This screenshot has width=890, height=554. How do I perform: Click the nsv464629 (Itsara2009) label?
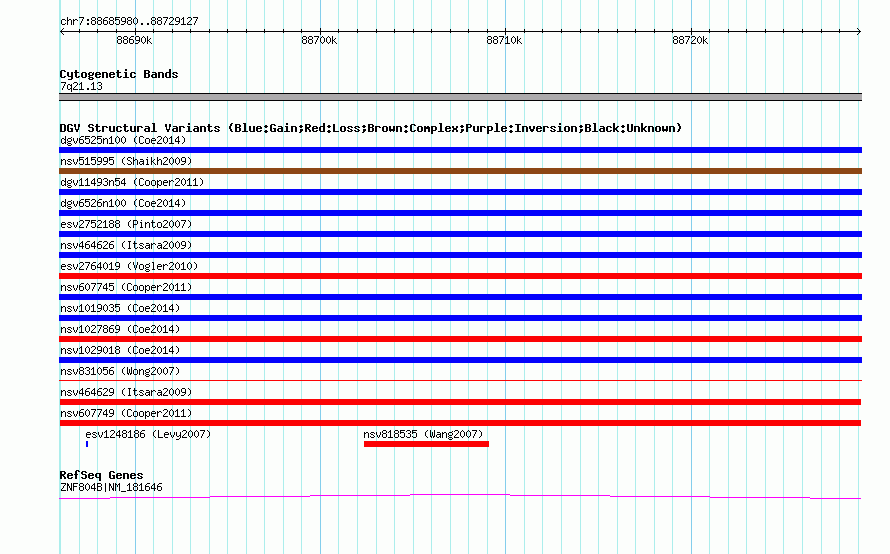[x=126, y=392]
